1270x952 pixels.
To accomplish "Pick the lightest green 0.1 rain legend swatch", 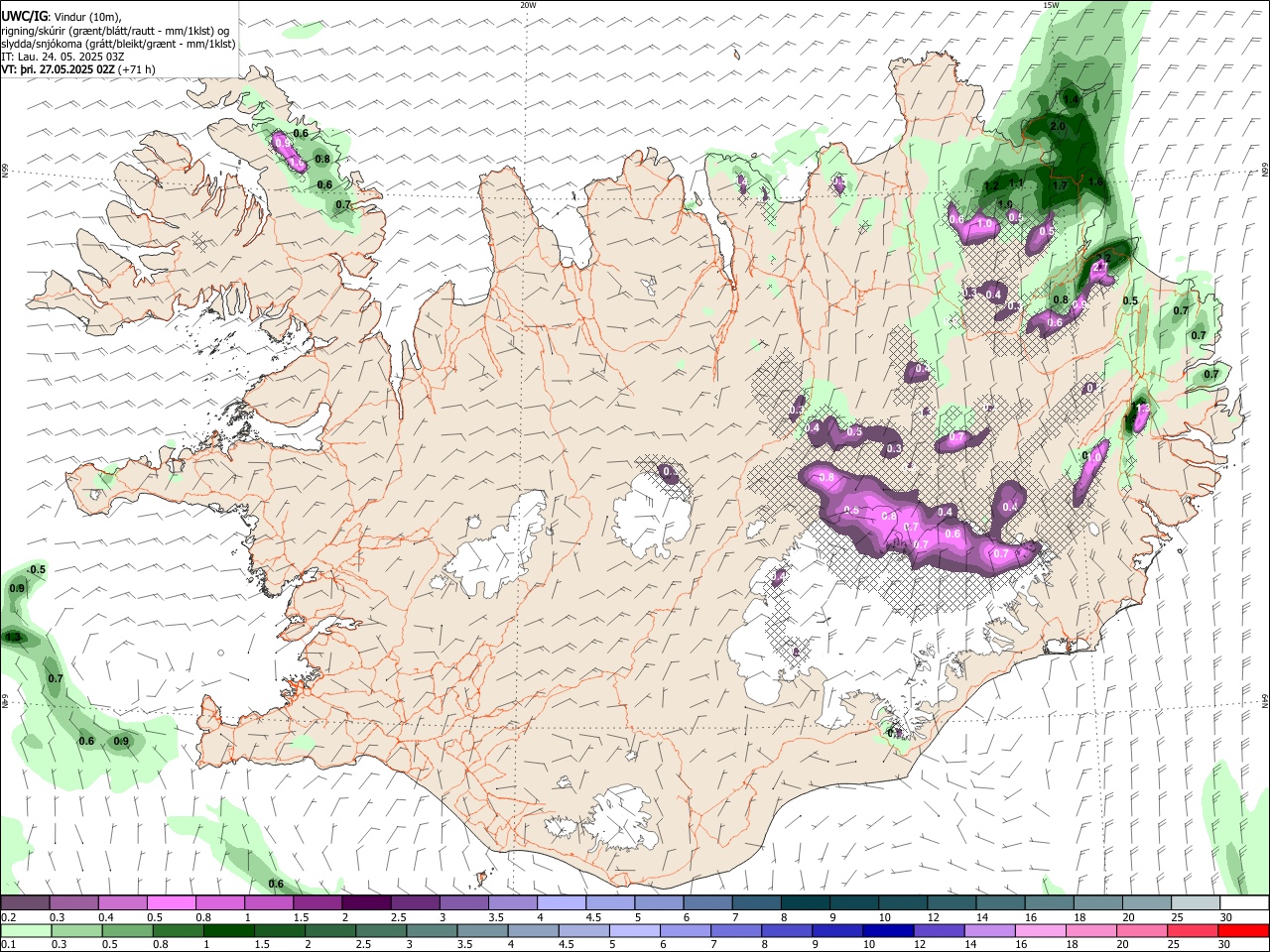I will click(26, 930).
